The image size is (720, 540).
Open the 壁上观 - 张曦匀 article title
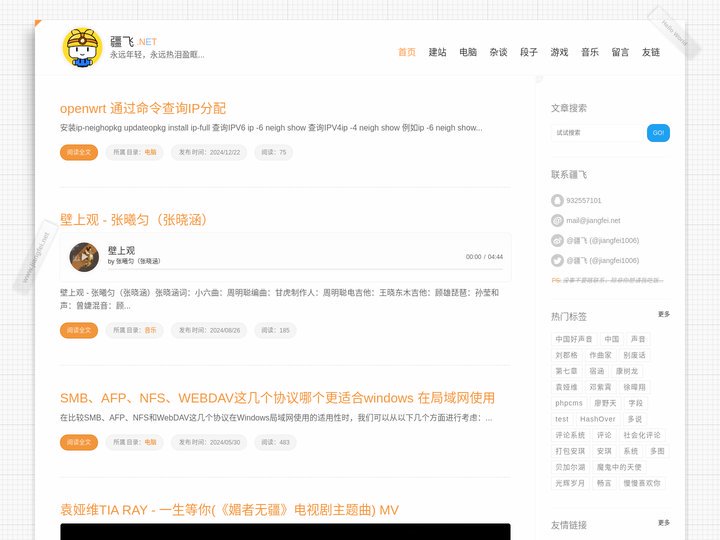pos(133,219)
